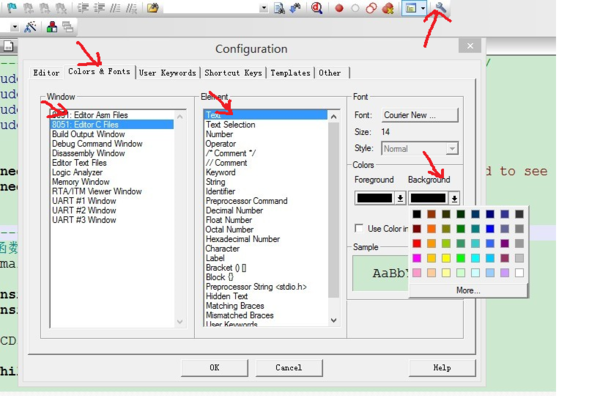
Task: Open More... colors in the palette
Action: [x=468, y=290]
